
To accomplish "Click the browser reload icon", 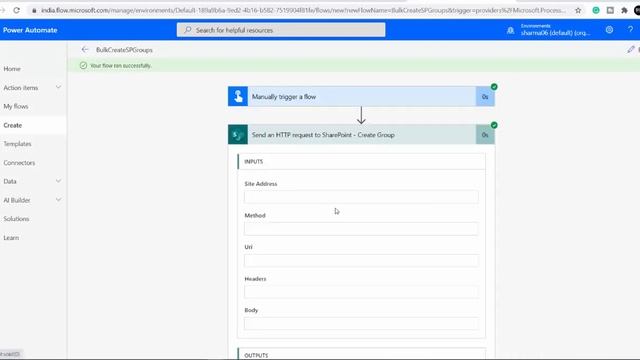I will [x=16, y=10].
